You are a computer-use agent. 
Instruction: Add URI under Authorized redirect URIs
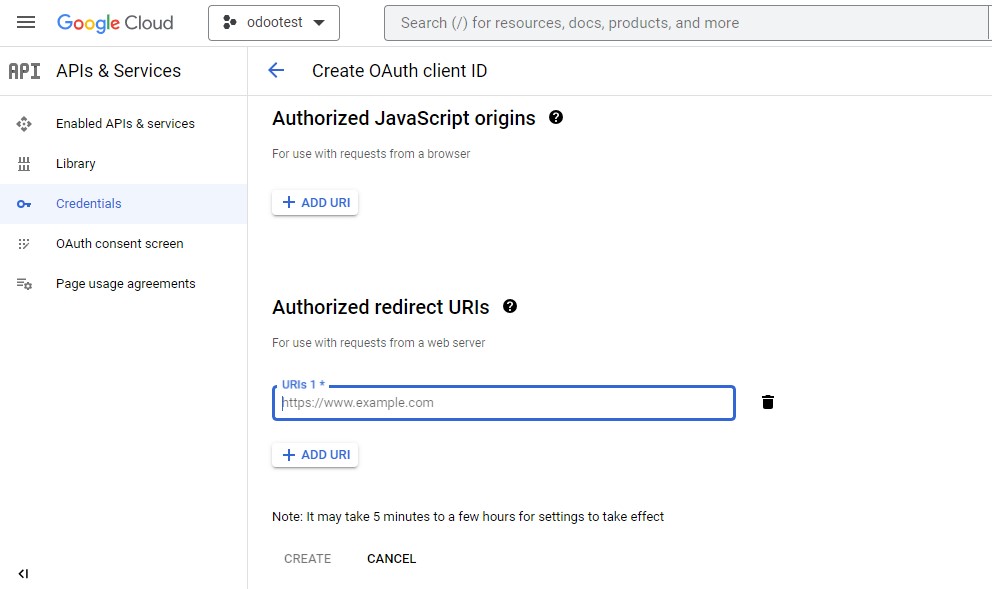pos(315,455)
